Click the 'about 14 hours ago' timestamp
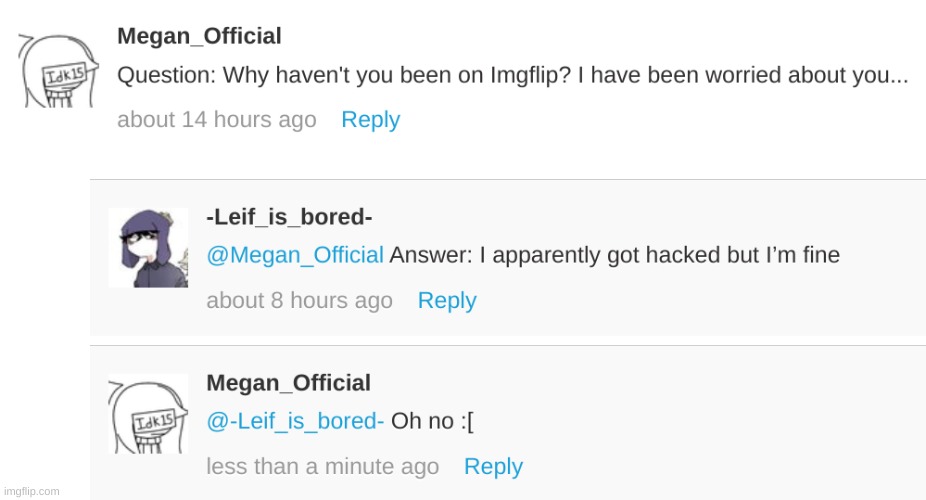Image resolution: width=926 pixels, height=500 pixels. pyautogui.click(x=217, y=120)
